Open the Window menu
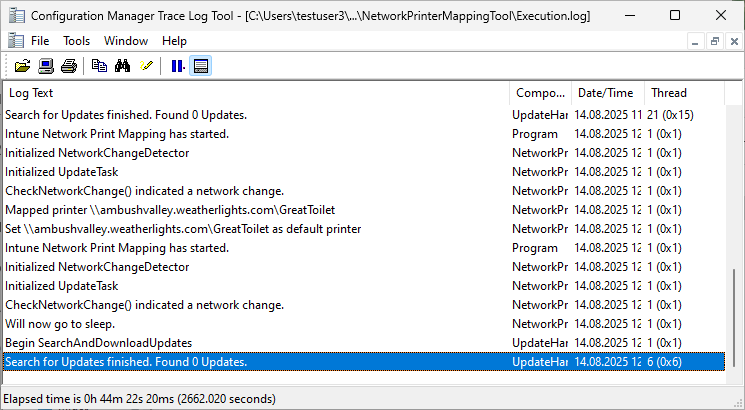Image resolution: width=745 pixels, height=410 pixels. click(x=126, y=41)
